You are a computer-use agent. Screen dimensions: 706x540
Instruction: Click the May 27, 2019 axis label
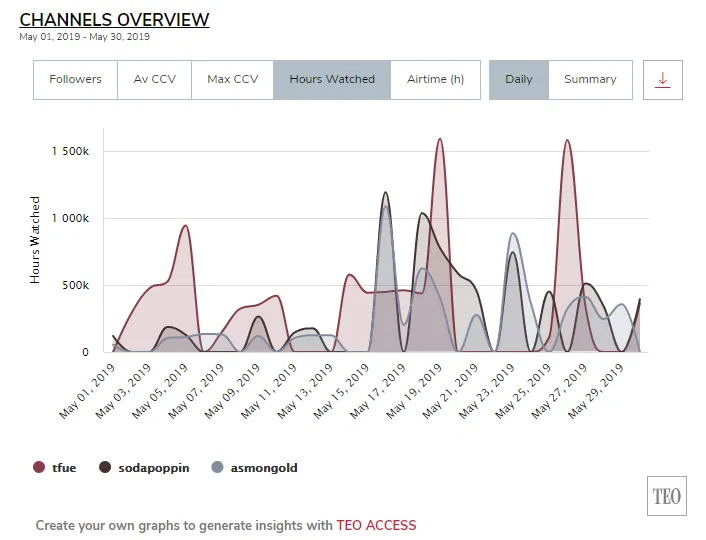559,391
